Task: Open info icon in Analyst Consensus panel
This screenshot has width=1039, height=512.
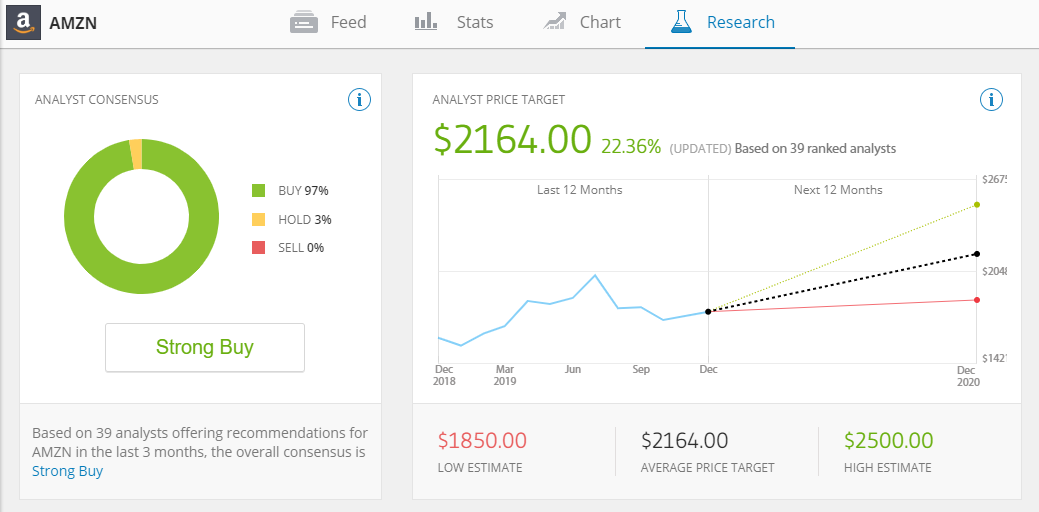Action: coord(359,100)
